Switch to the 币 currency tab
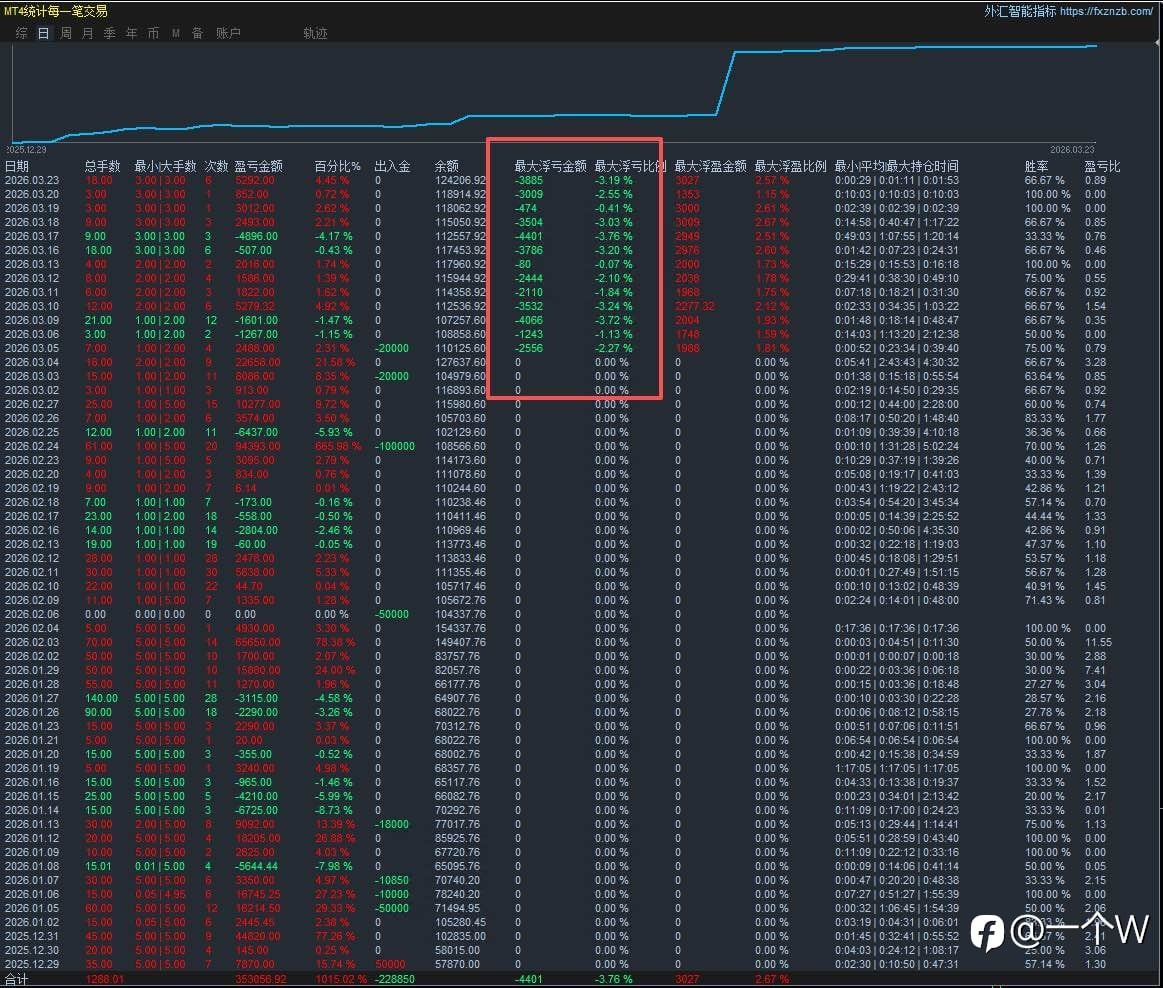This screenshot has width=1163, height=988. coord(153,33)
